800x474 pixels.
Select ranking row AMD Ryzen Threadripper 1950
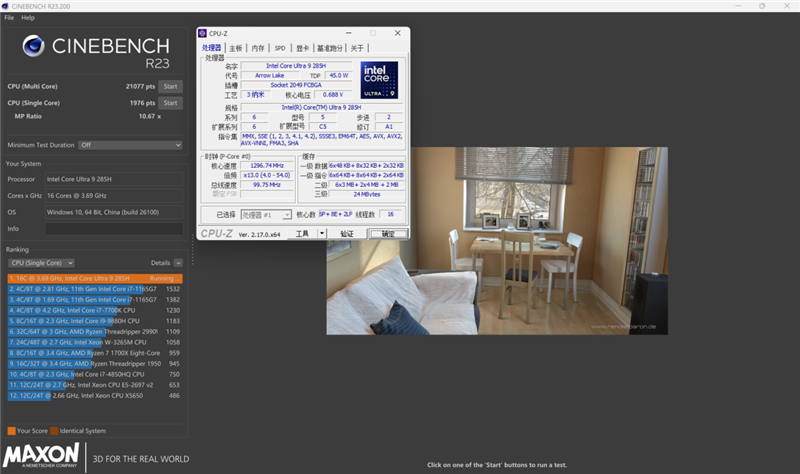click(95, 364)
